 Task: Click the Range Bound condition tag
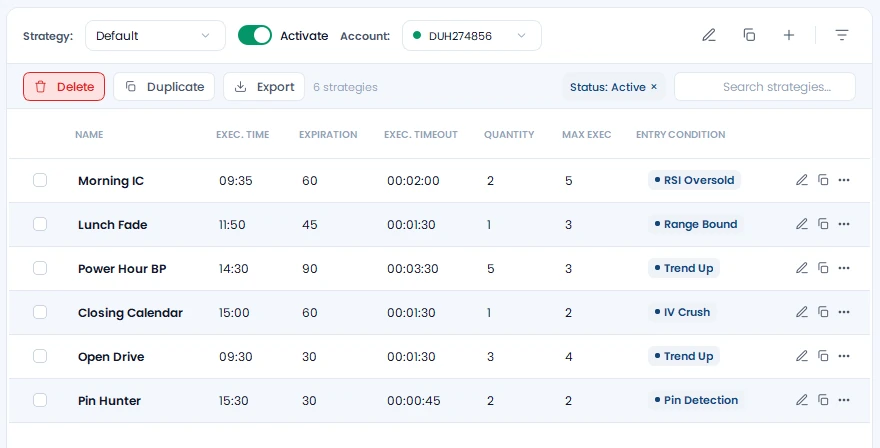pos(696,224)
